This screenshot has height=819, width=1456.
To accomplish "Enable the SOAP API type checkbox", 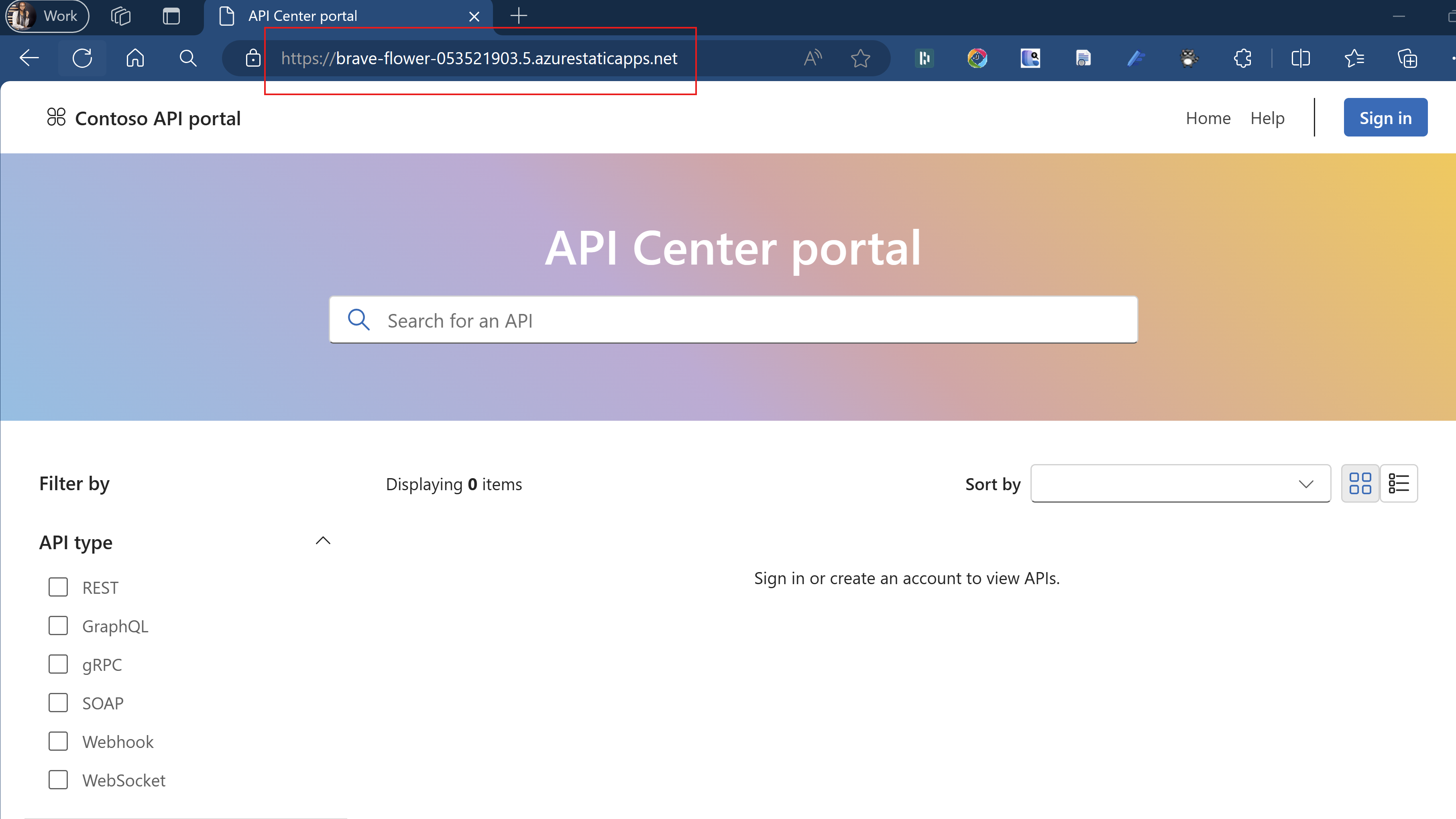I will (57, 702).
